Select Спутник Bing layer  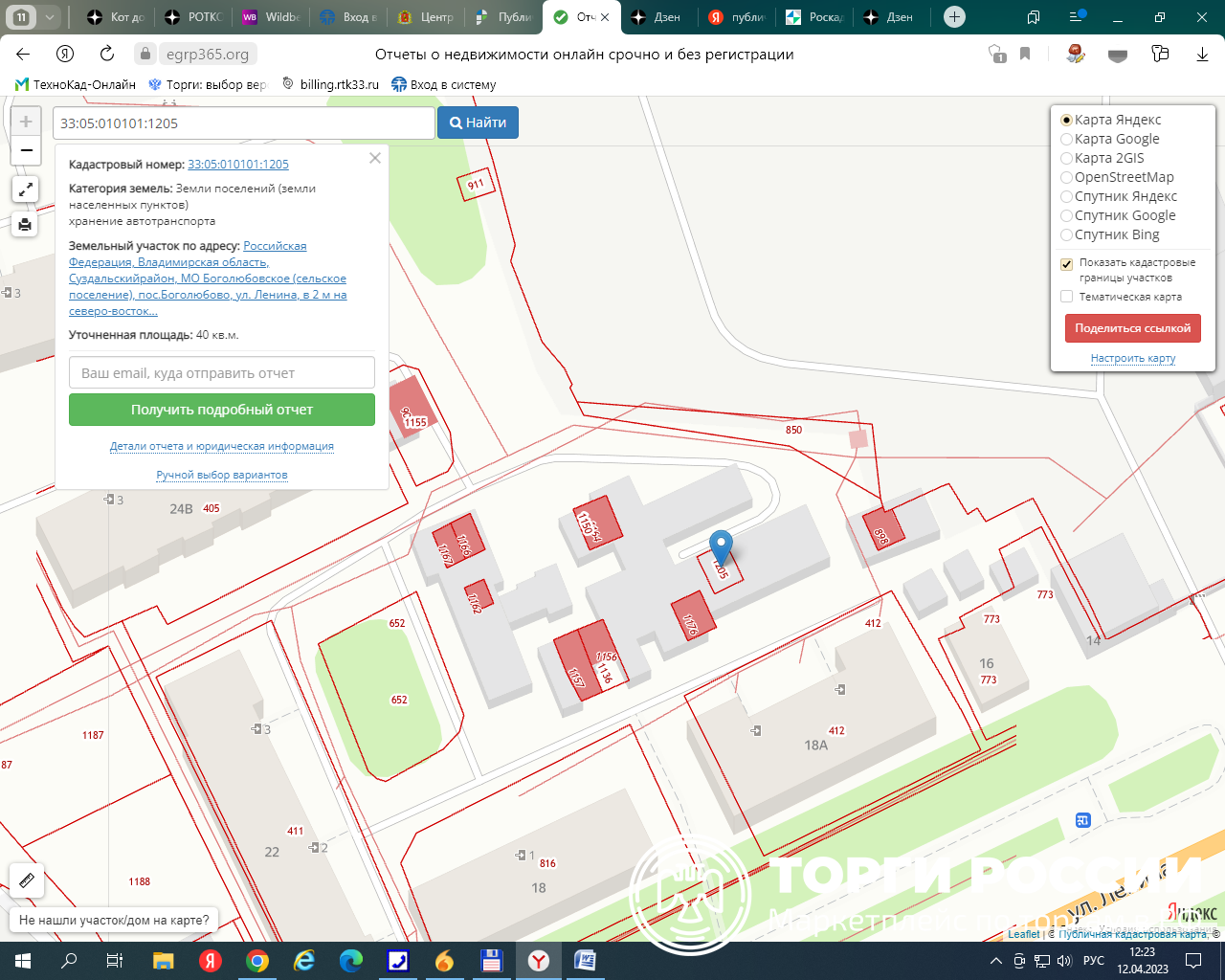(x=1109, y=234)
